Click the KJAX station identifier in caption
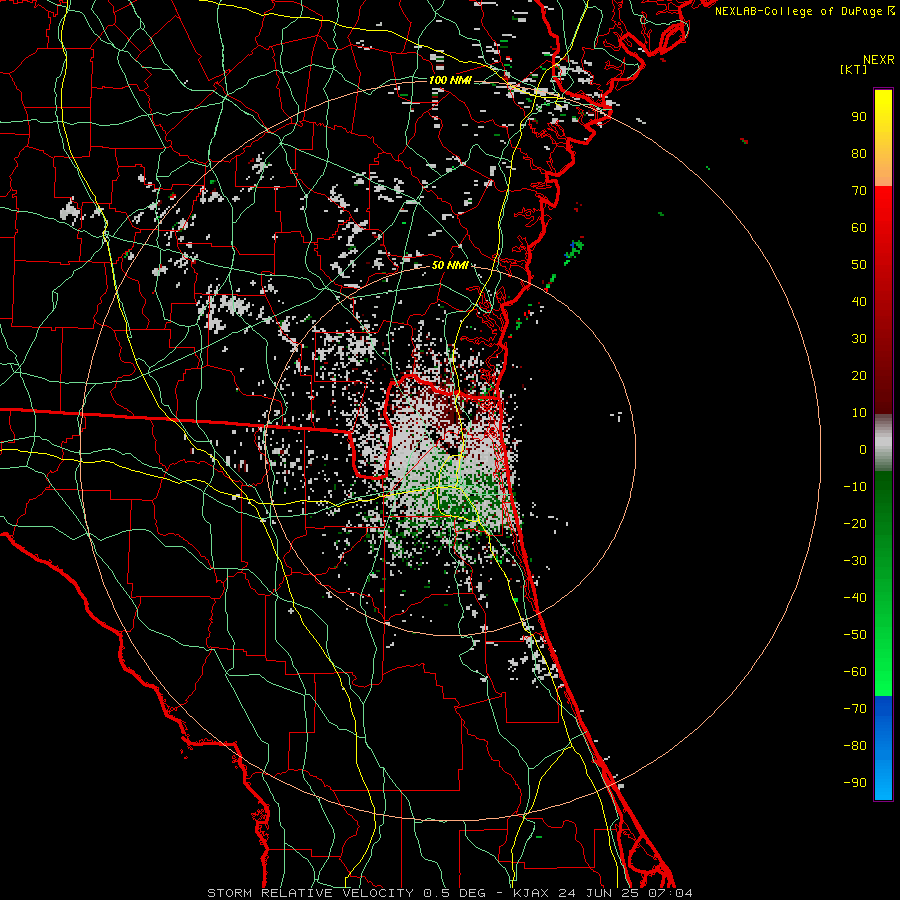 click(532, 893)
